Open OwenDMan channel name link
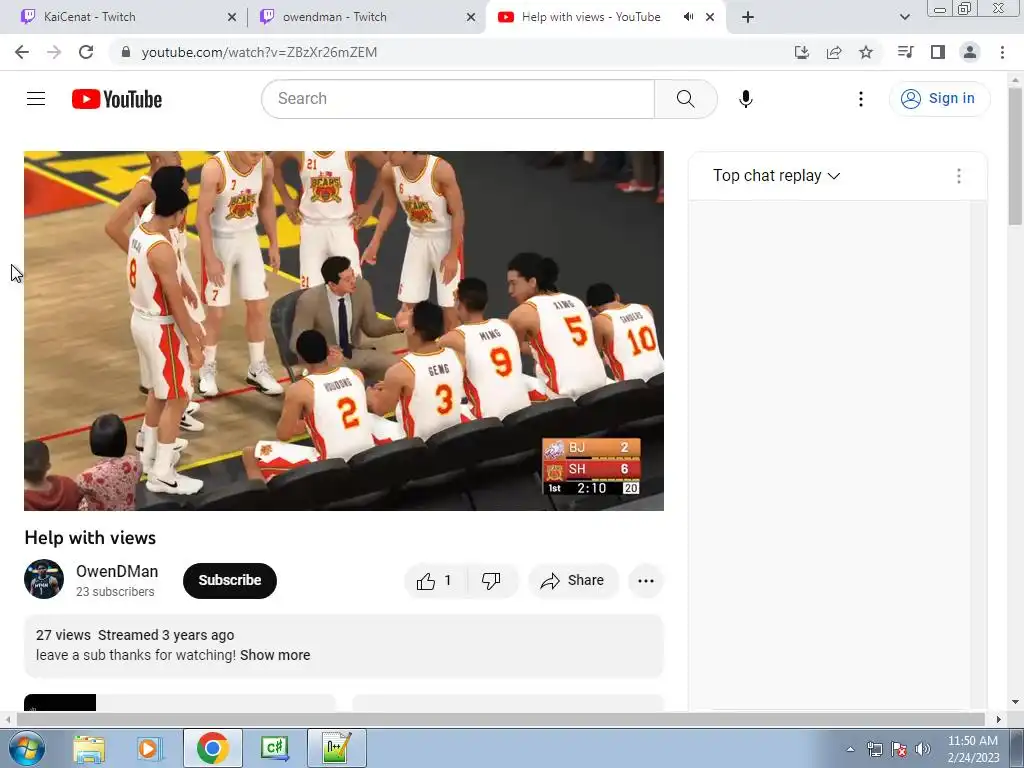The height and width of the screenshot is (768, 1024). 117,571
